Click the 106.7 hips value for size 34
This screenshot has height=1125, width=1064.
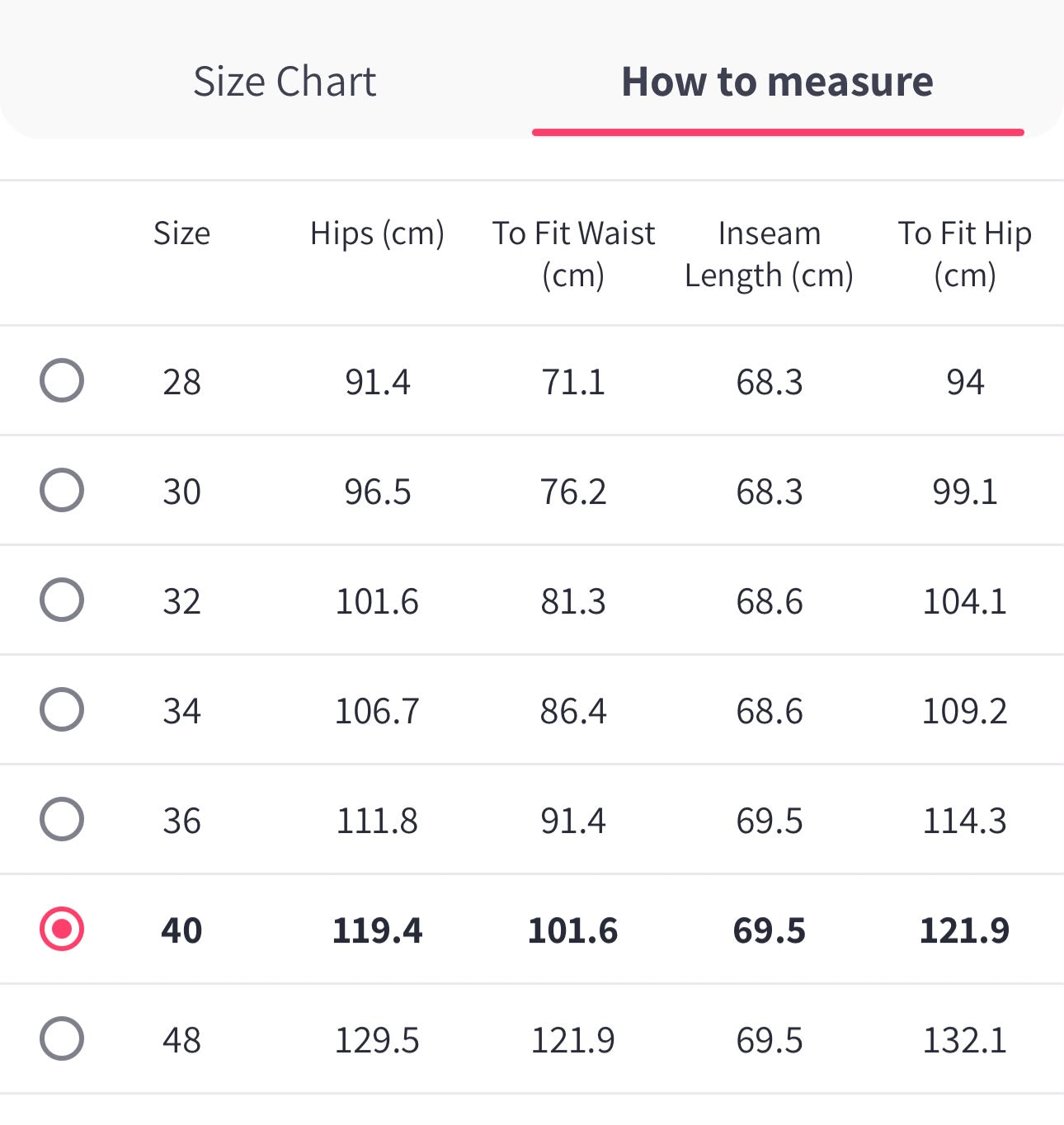pyautogui.click(x=377, y=711)
